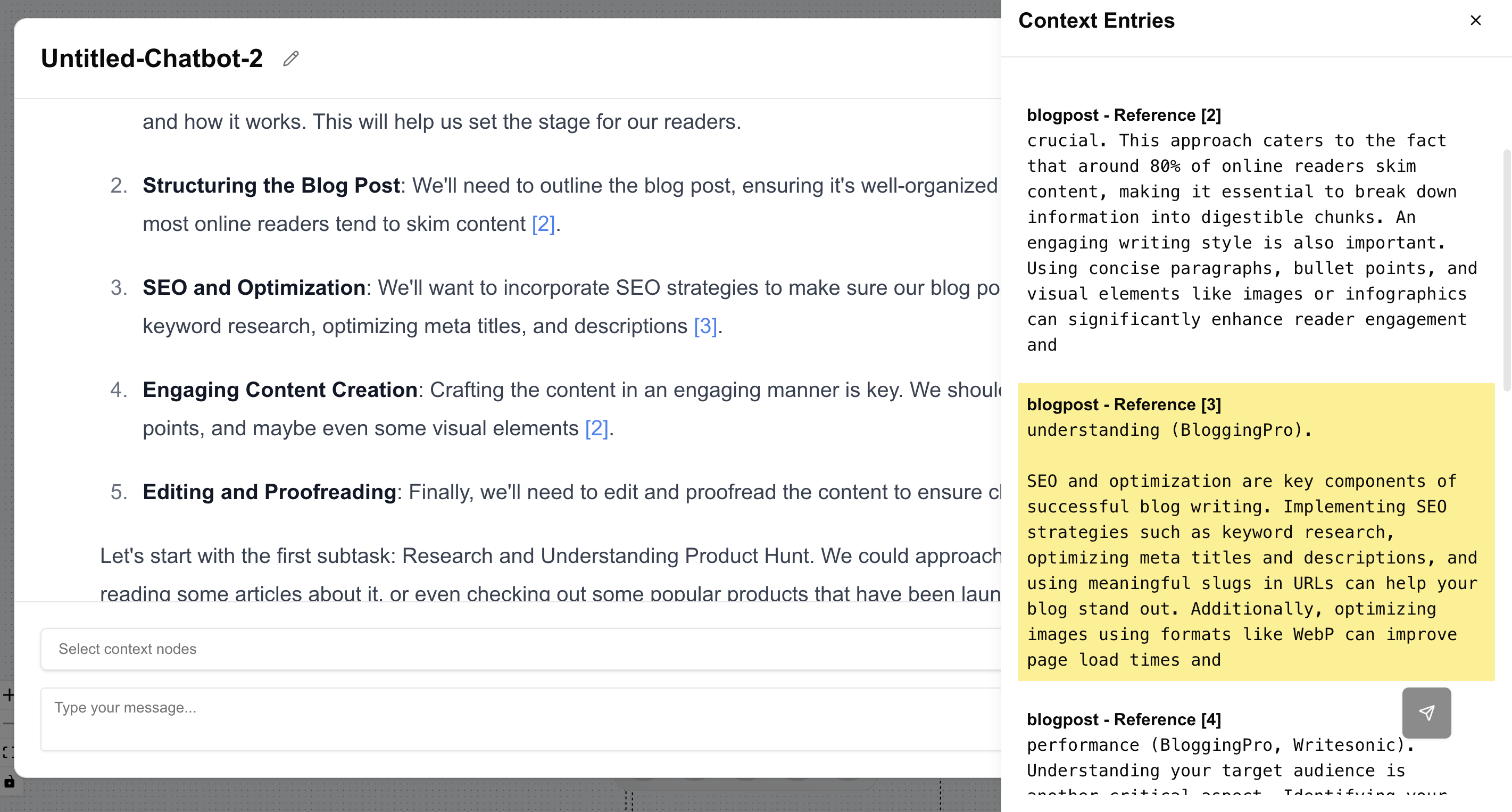
Task: Click the Context Entries heading
Action: [x=1096, y=21]
